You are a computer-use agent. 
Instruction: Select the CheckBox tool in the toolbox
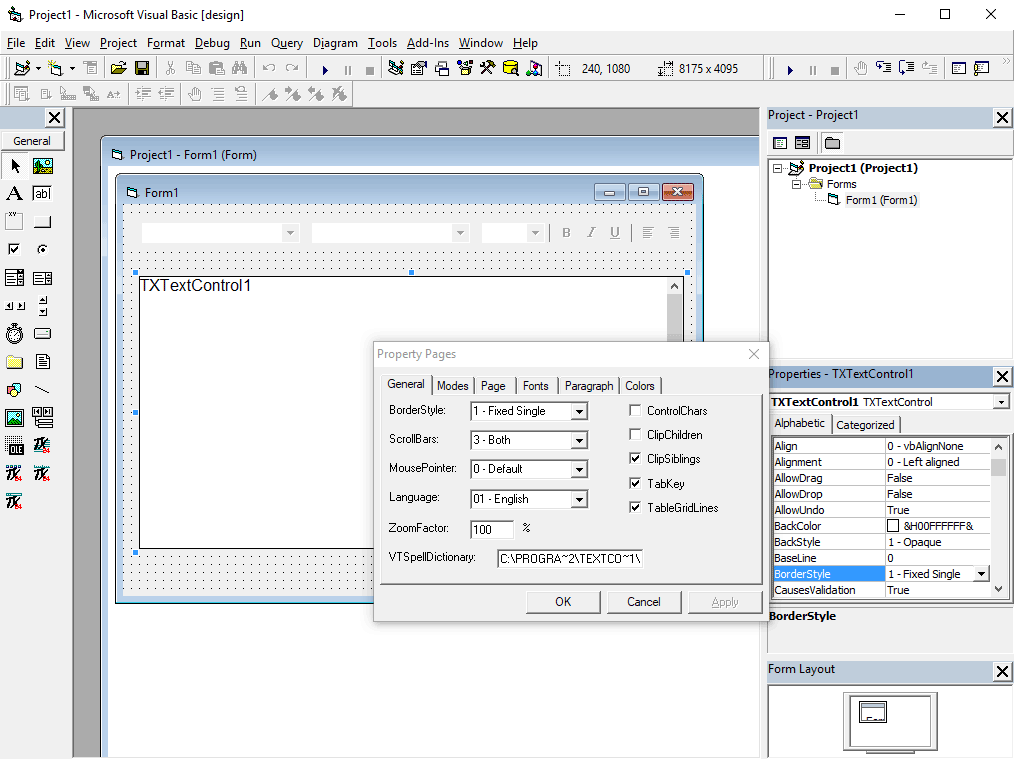coord(15,249)
